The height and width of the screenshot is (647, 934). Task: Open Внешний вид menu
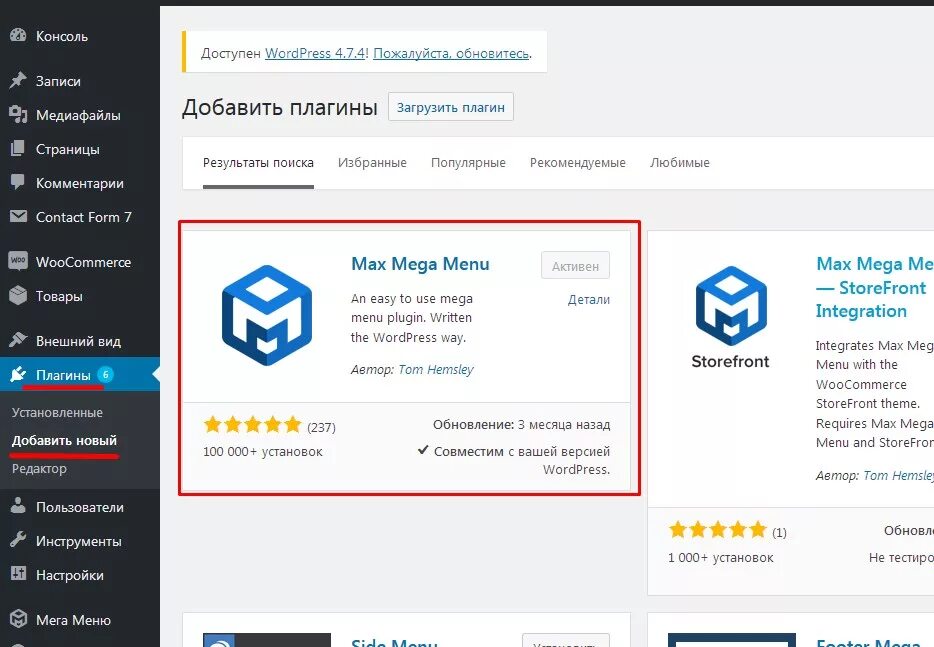point(79,341)
